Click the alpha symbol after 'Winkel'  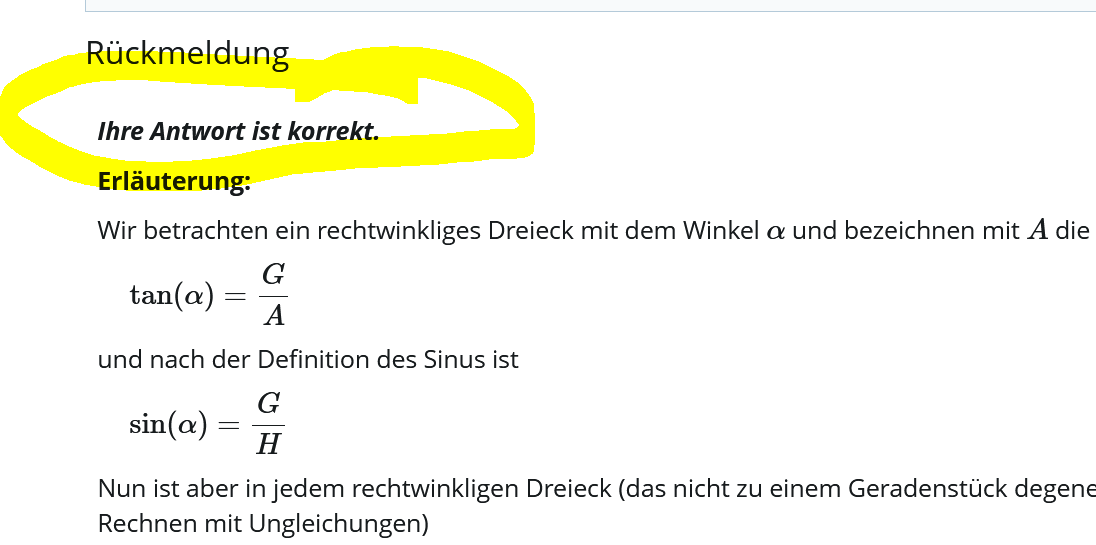tap(776, 232)
